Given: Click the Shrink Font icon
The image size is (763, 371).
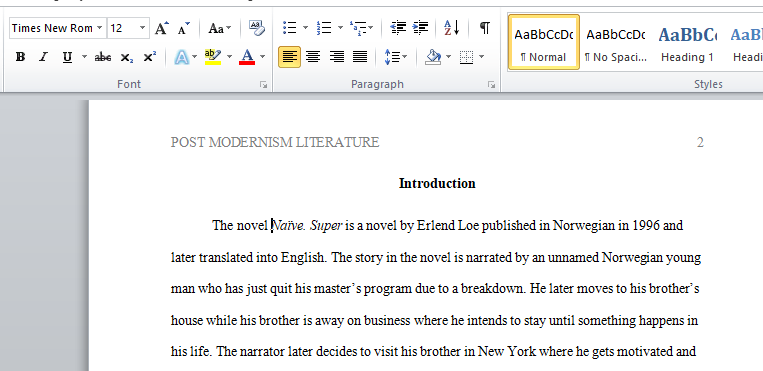Looking at the screenshot, I should tap(184, 28).
